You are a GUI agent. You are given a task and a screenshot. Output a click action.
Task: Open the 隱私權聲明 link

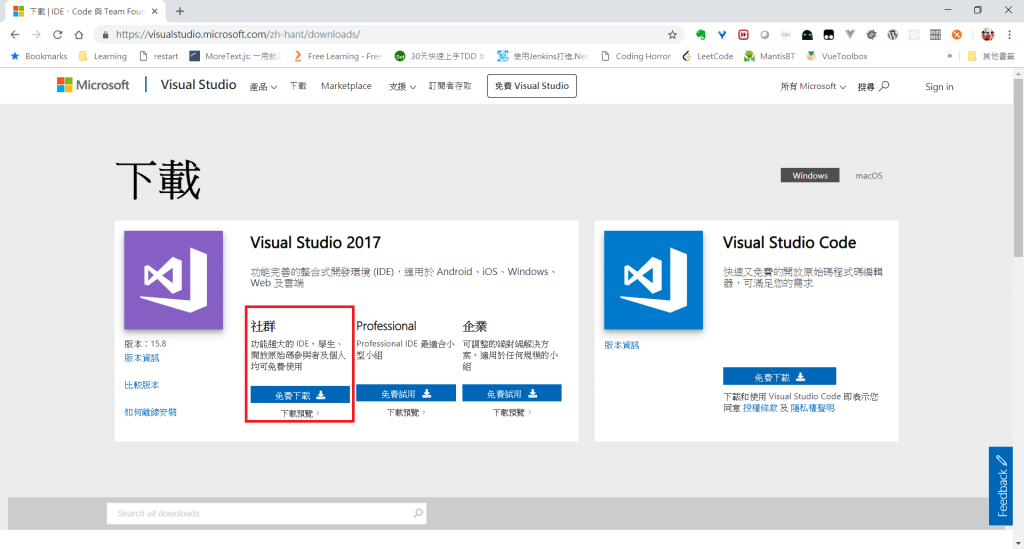813,408
